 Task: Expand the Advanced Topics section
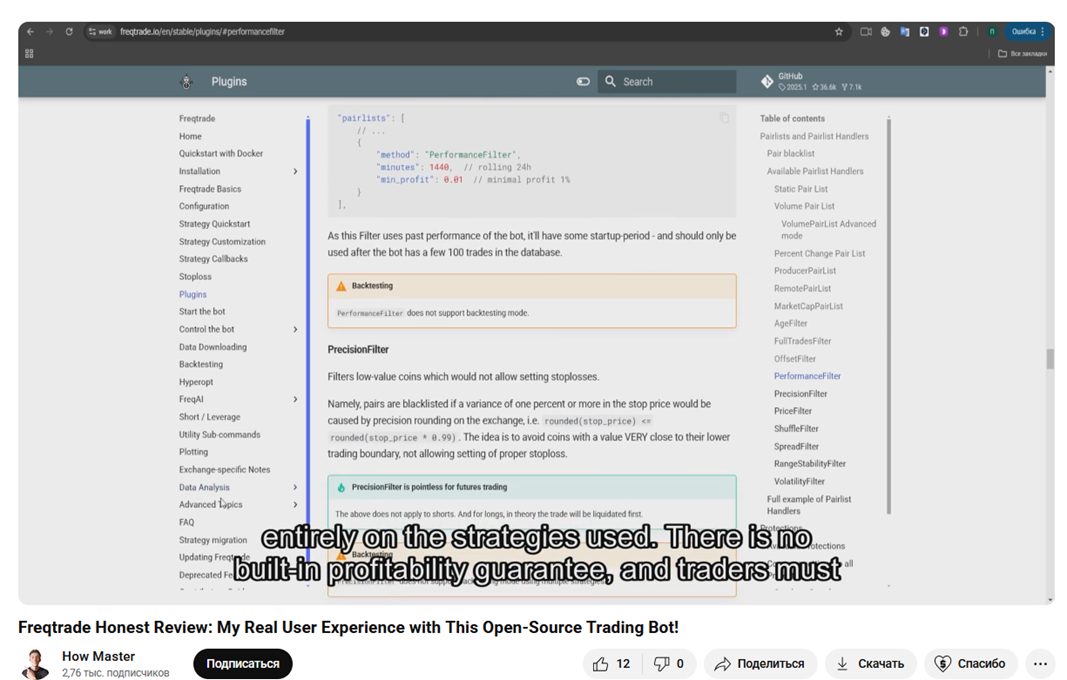tap(295, 505)
